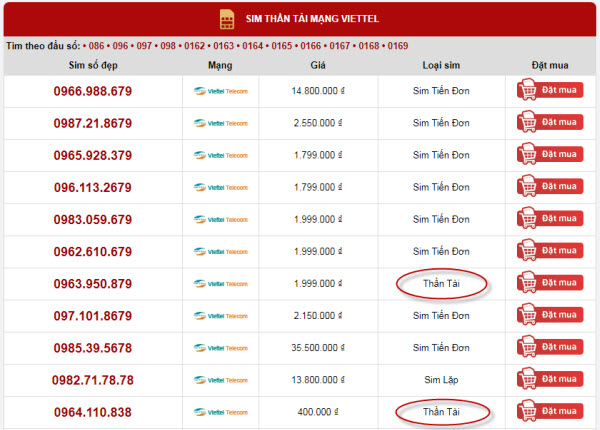Click Viettel Telecom logo in 096.113.2679 row

click(x=220, y=188)
